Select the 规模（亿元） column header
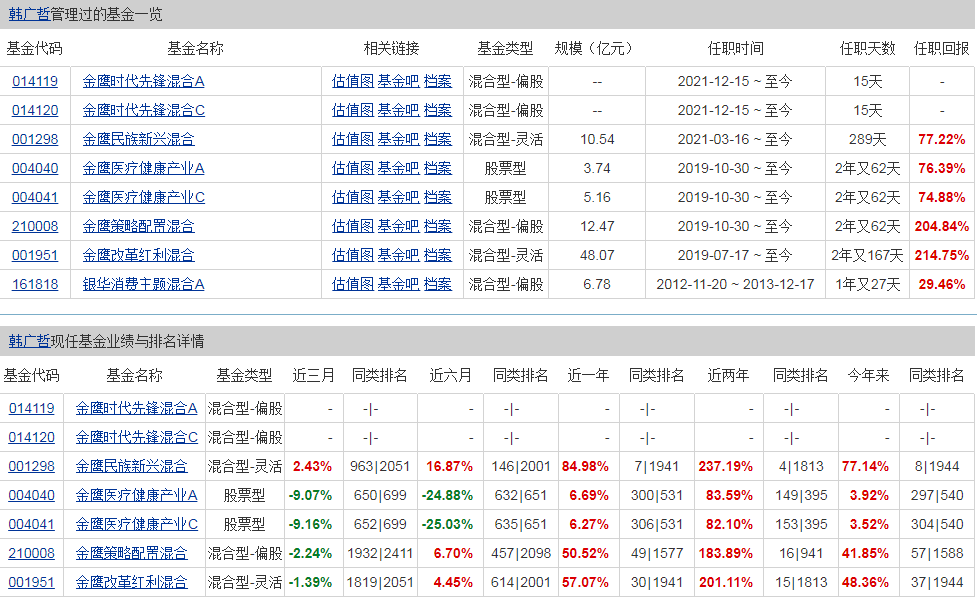This screenshot has height=601, width=977. 596,48
